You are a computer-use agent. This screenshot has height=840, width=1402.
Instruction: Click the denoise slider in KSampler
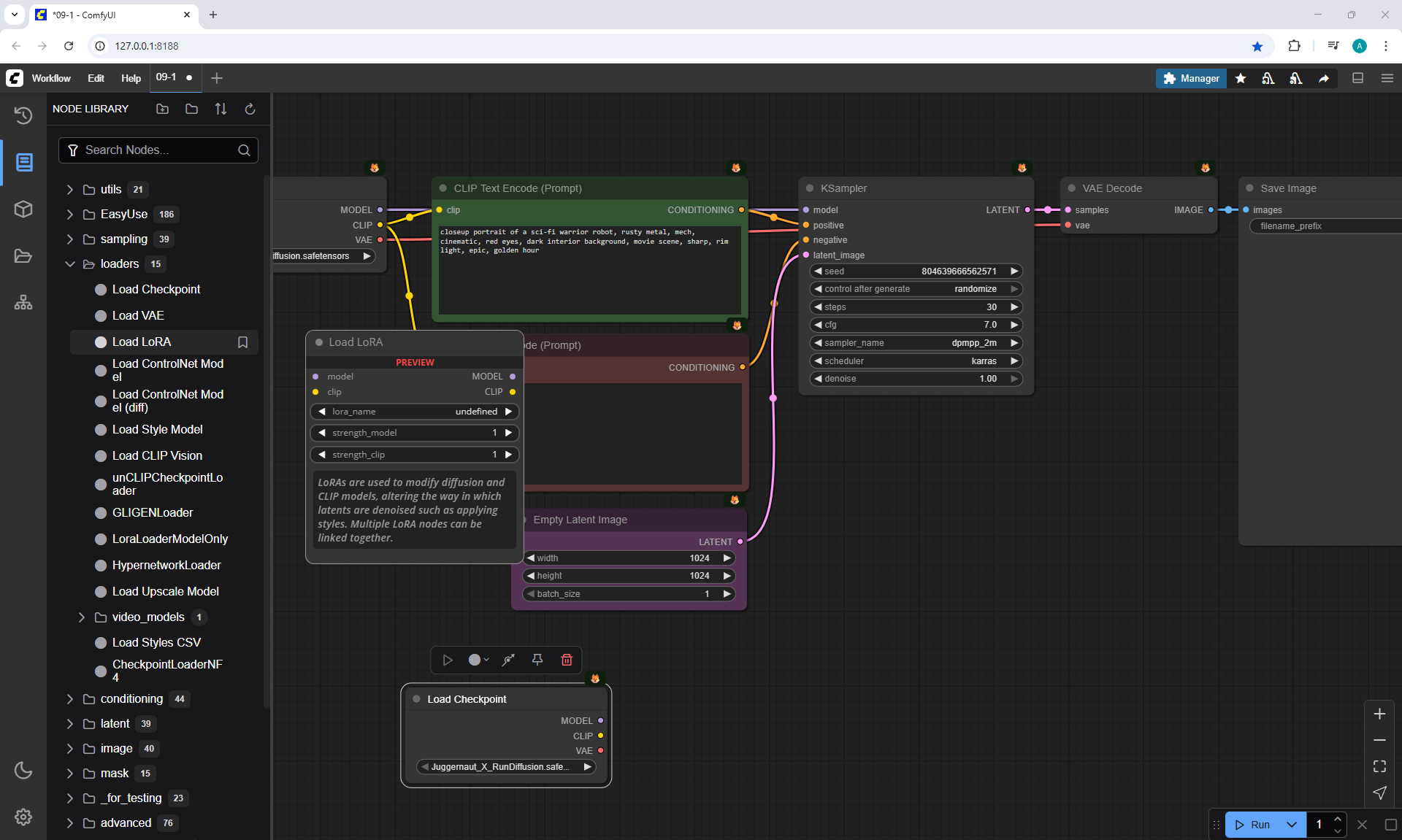pos(916,379)
